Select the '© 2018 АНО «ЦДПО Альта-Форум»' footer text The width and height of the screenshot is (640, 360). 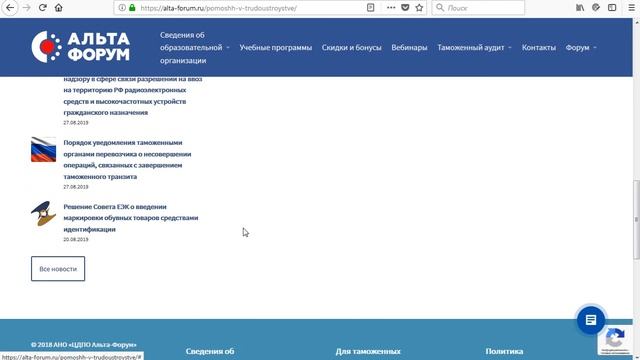84,344
